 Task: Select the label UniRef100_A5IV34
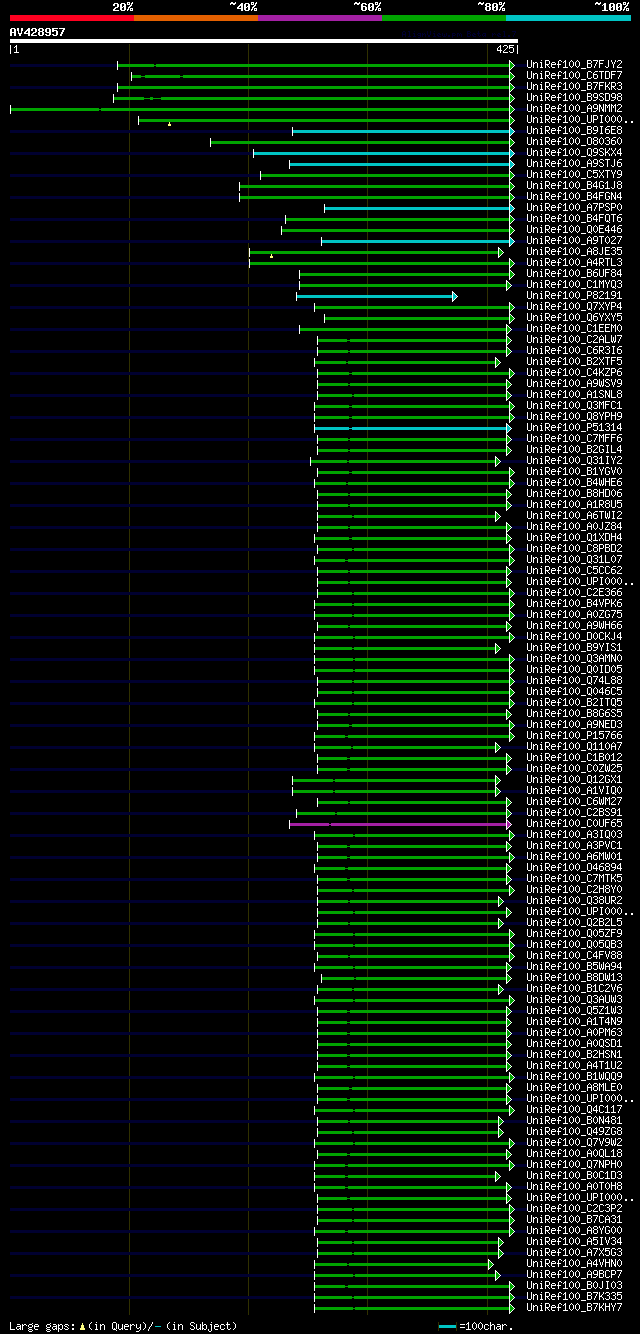point(574,1242)
